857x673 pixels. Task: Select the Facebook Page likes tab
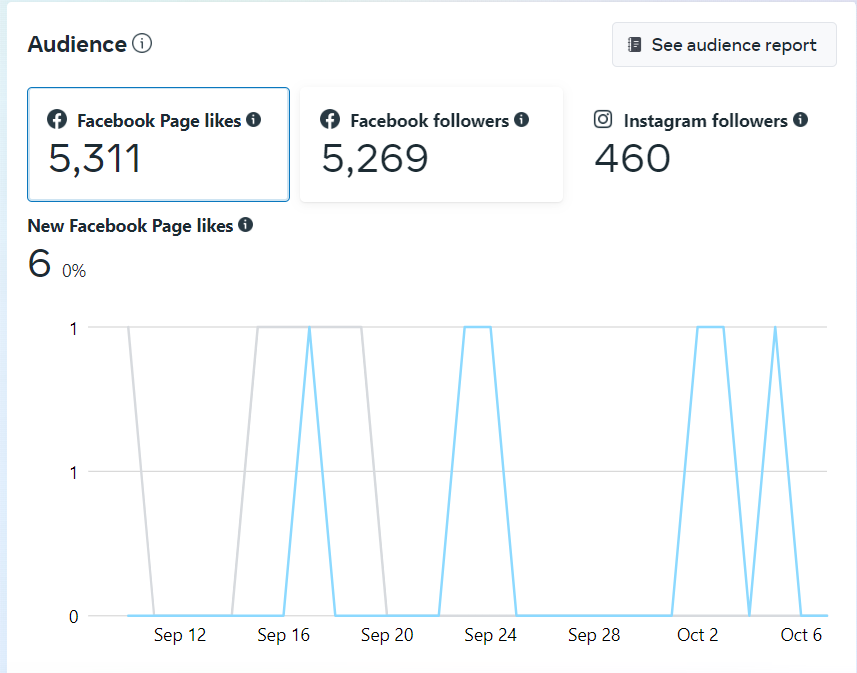(x=158, y=144)
